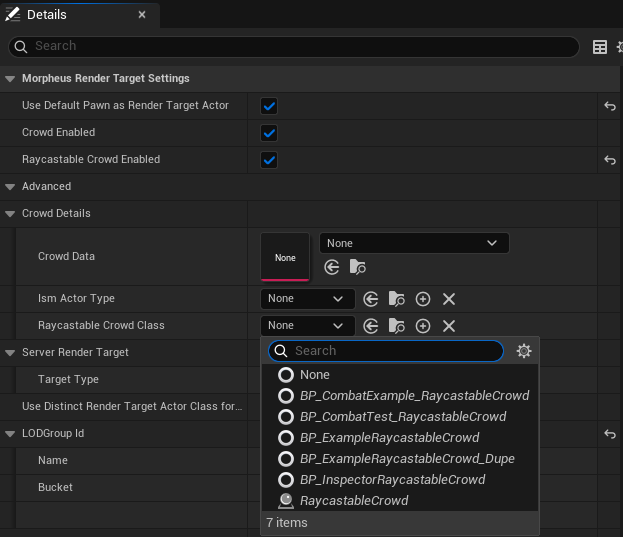This screenshot has height=537, width=623.
Task: Toggle the Crowd Enabled checkbox
Action: point(269,132)
